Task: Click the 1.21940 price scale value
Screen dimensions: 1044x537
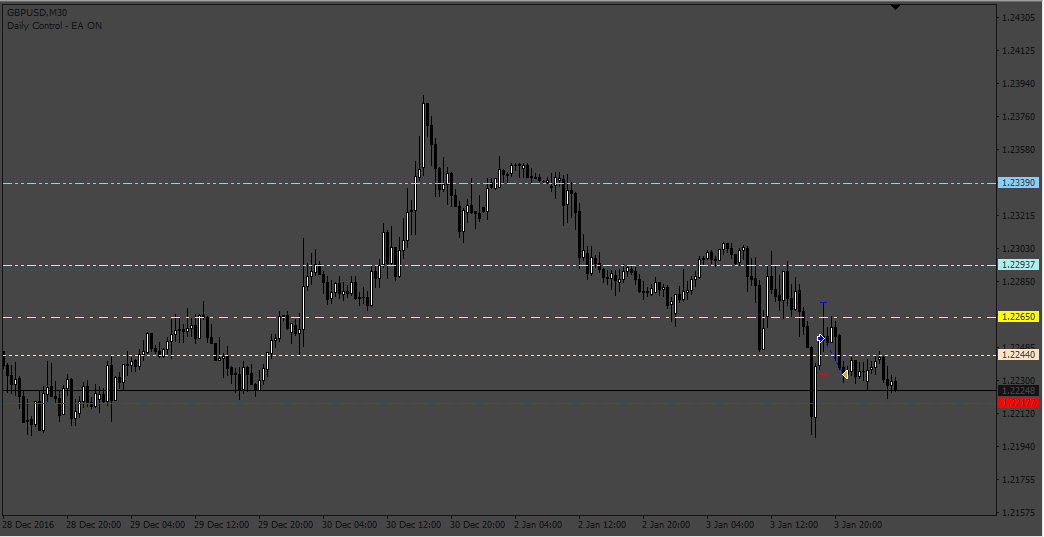Action: [x=1017, y=447]
